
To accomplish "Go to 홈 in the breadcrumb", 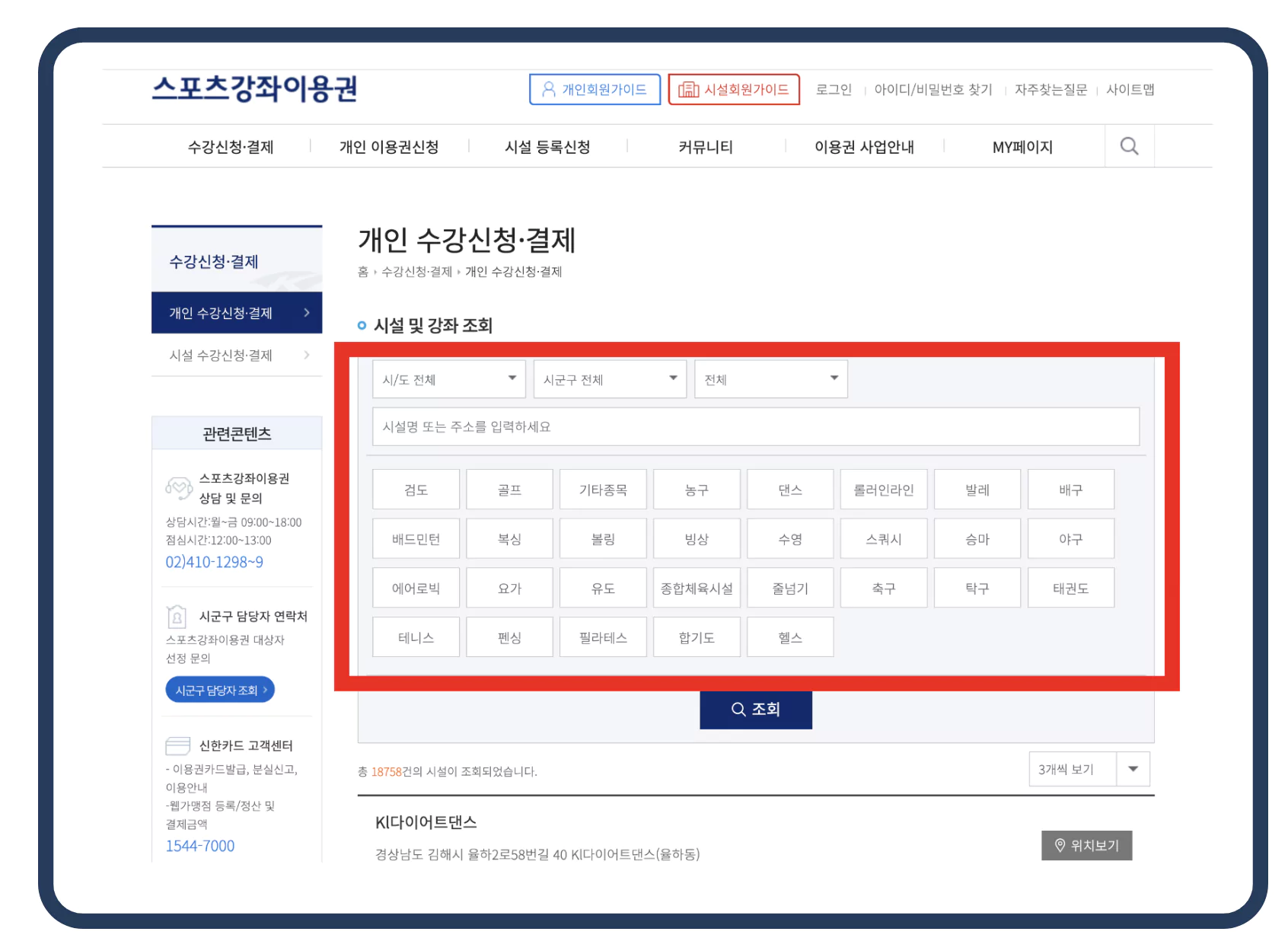I will click(x=363, y=272).
